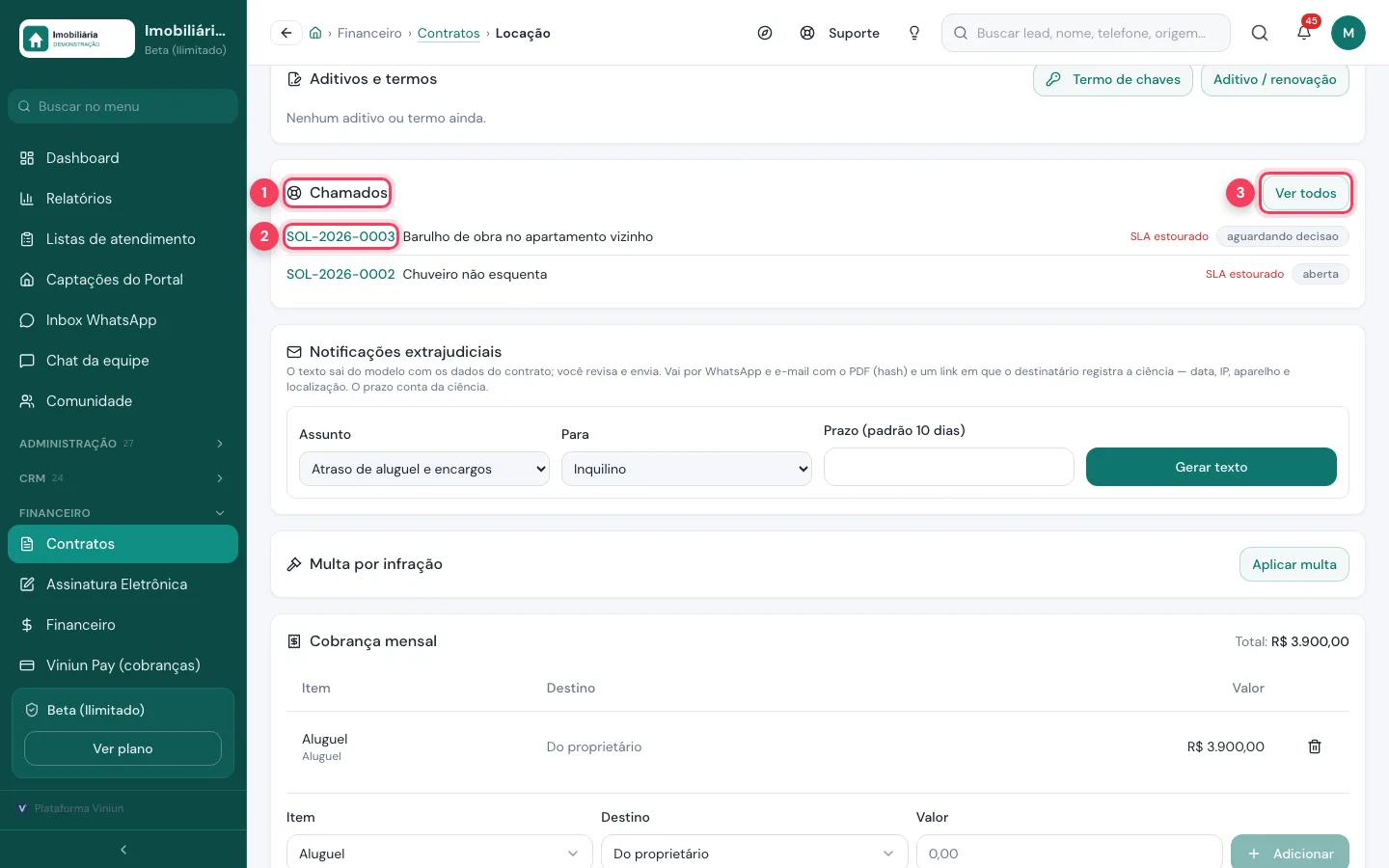Open the Item dropdown showing Aluguel
Viewport: 1389px width, 868px height.
(440, 854)
